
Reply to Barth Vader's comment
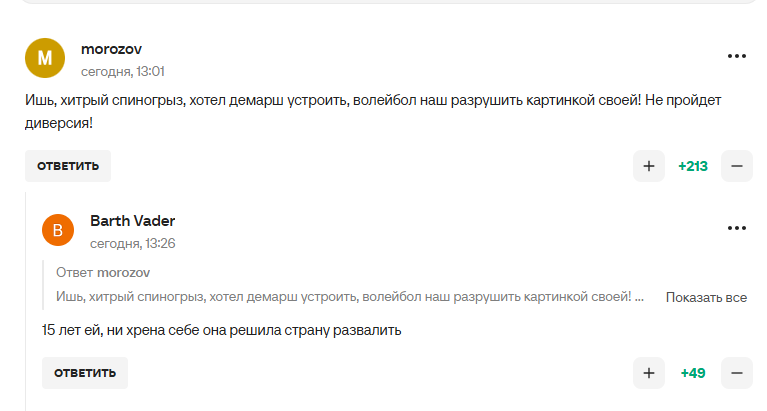[85, 373]
